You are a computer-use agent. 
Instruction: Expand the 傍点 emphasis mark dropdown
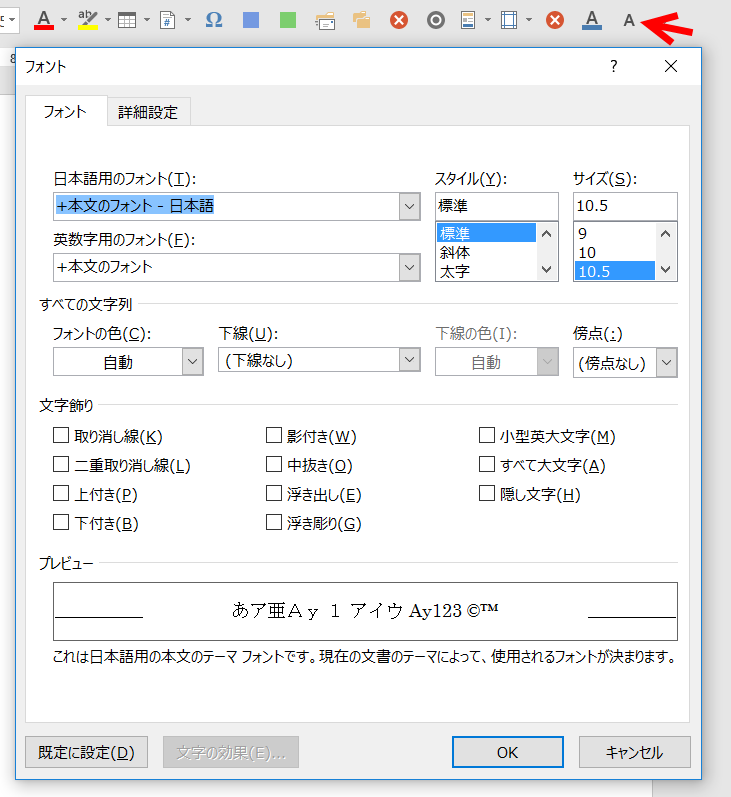click(666, 363)
